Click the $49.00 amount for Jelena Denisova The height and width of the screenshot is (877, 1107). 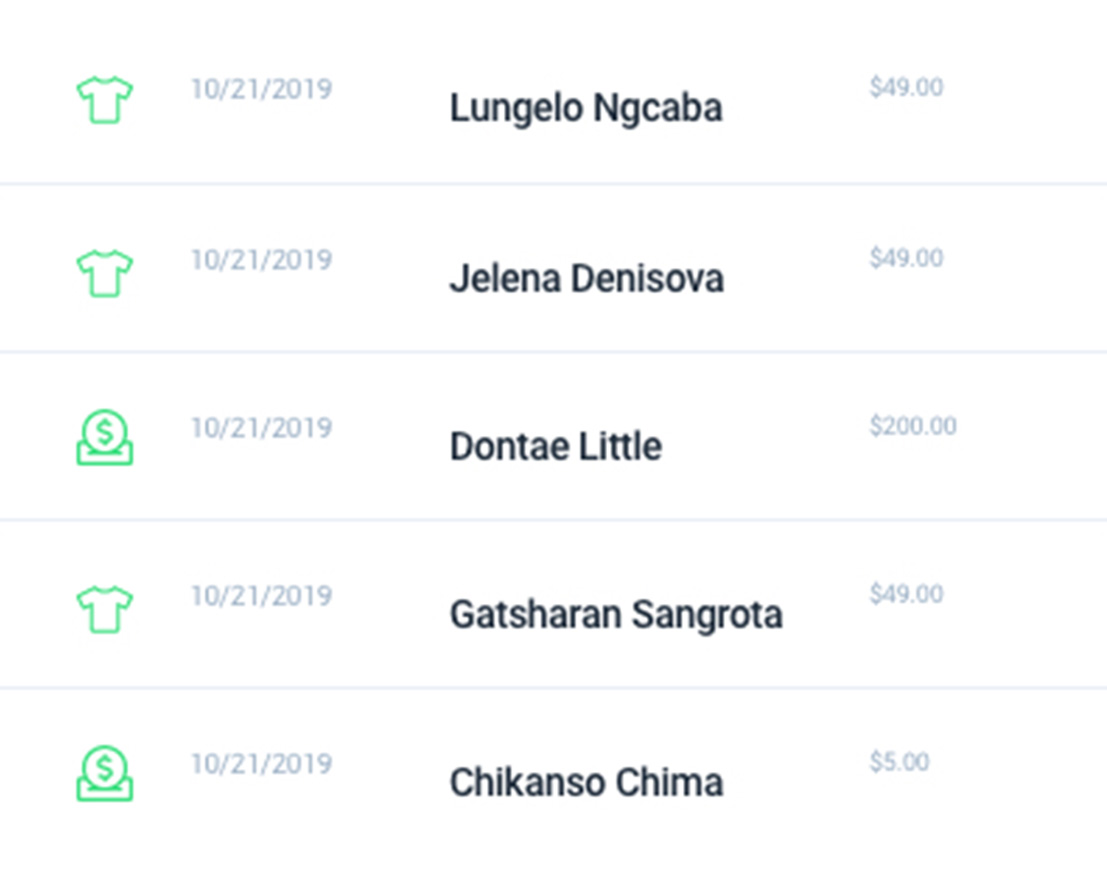(x=906, y=258)
